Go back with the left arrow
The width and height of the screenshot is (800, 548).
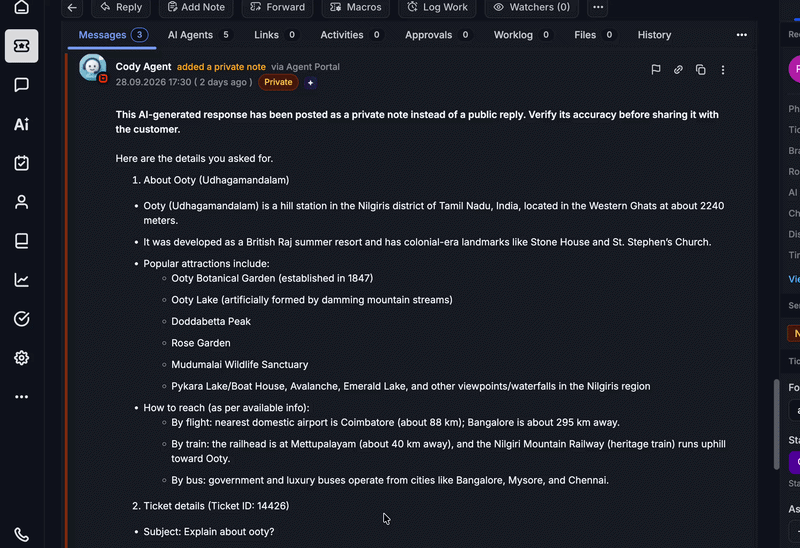tap(72, 7)
